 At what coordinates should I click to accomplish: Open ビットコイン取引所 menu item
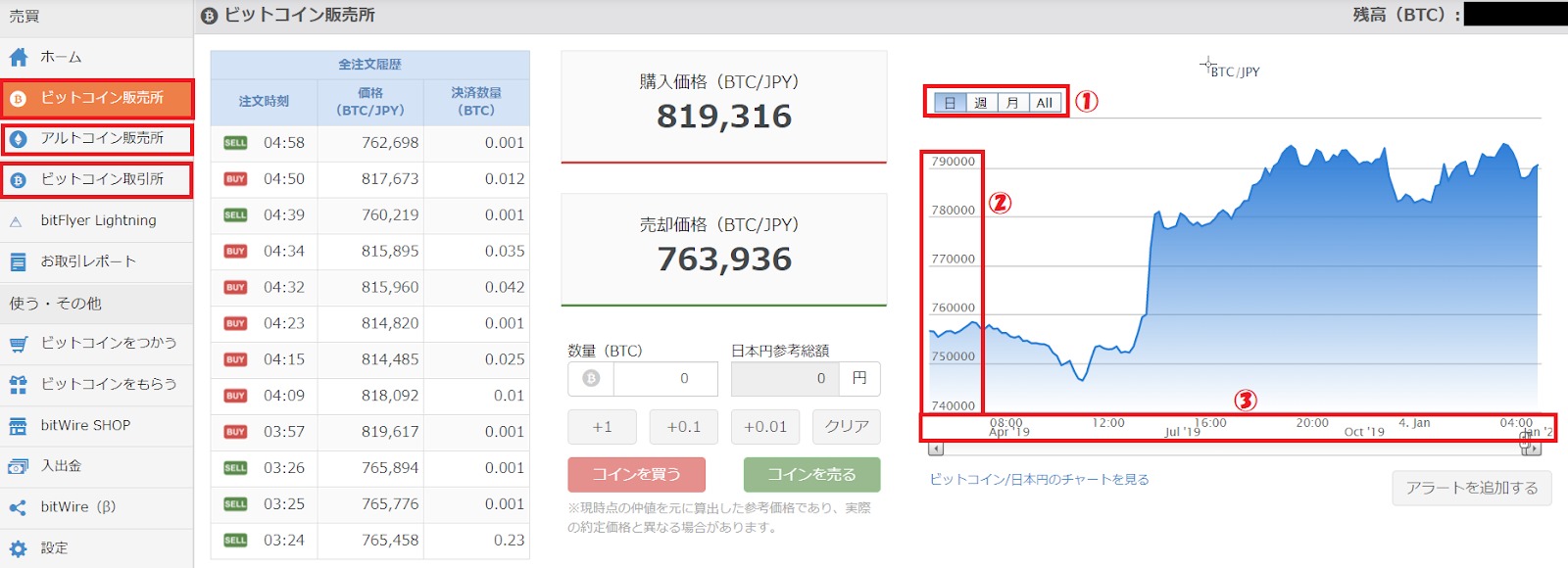coord(96,180)
